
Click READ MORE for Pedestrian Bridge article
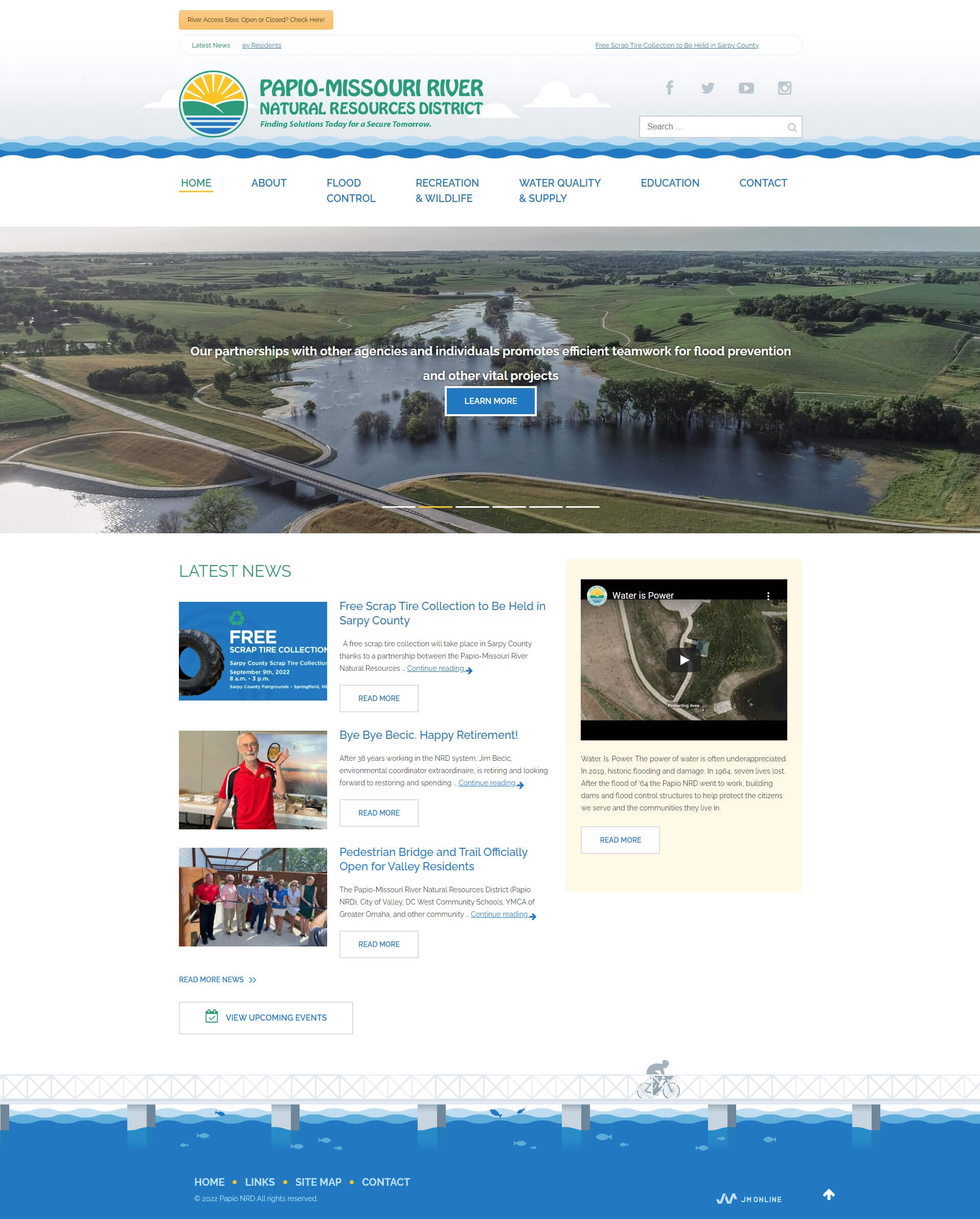tap(379, 944)
